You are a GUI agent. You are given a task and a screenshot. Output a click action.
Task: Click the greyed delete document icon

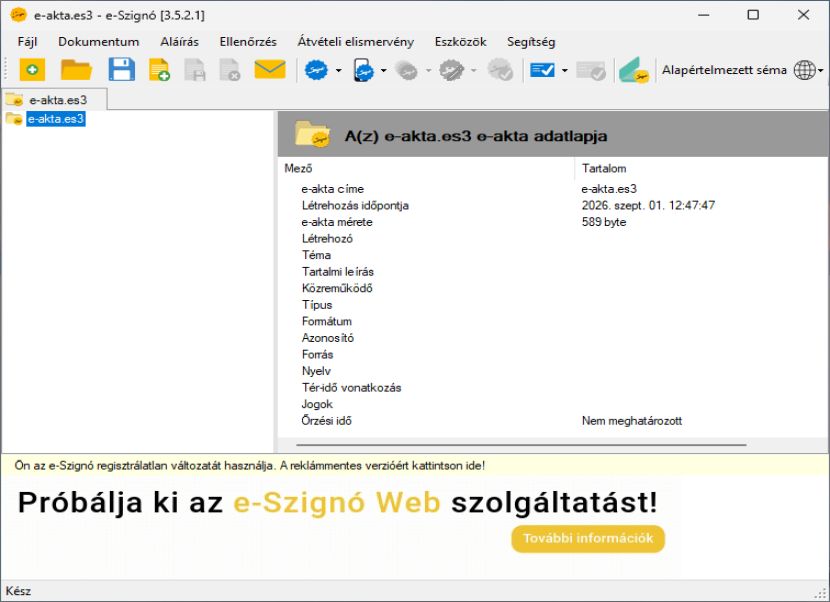[230, 70]
